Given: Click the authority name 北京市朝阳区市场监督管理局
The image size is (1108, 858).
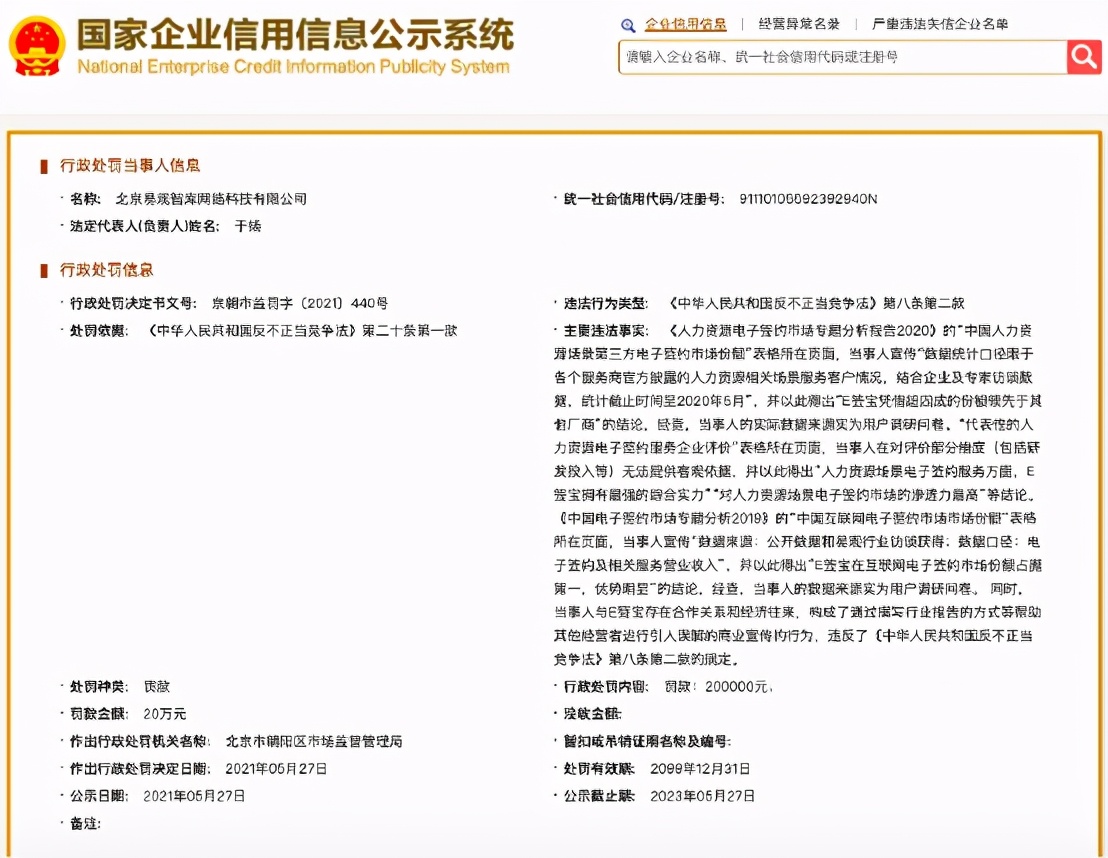Looking at the screenshot, I should (x=314, y=741).
